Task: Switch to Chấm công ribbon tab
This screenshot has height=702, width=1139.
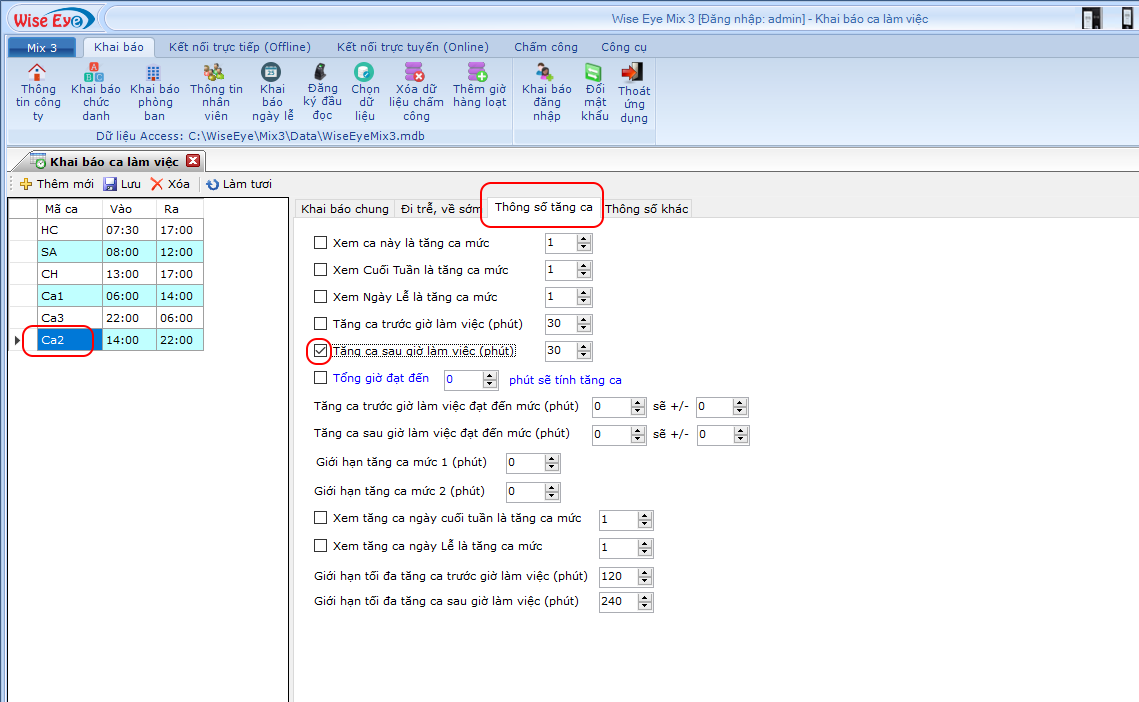Action: pyautogui.click(x=545, y=47)
